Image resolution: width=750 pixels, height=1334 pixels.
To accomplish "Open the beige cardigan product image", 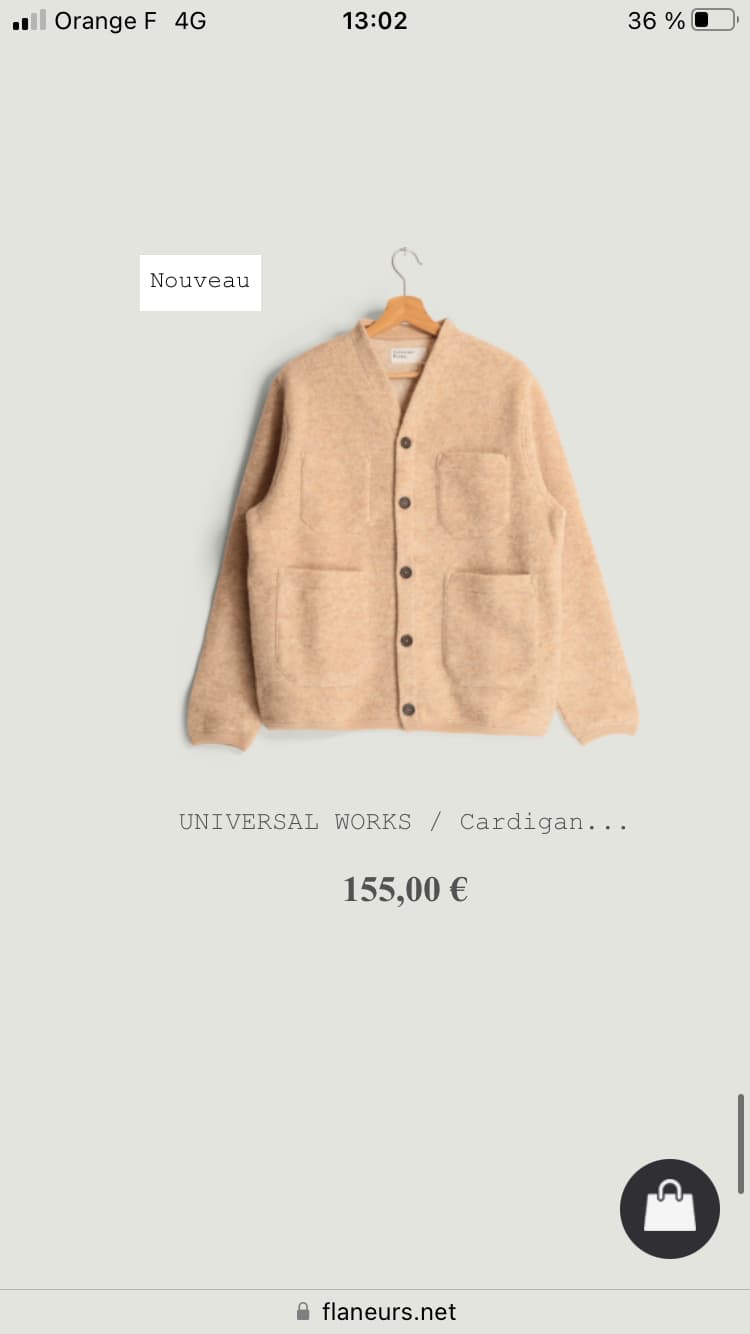I will coord(411,498).
